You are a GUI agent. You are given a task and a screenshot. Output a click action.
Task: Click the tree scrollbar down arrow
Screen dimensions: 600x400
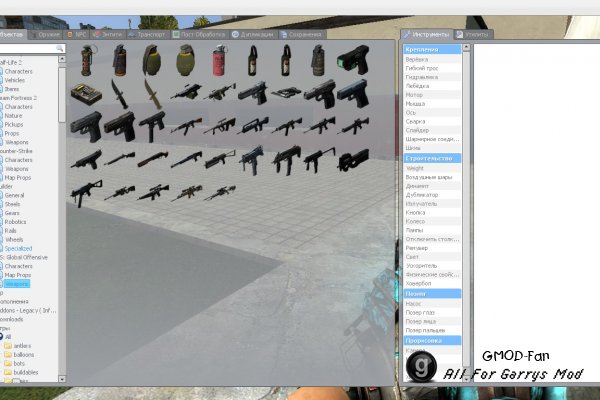62,379
